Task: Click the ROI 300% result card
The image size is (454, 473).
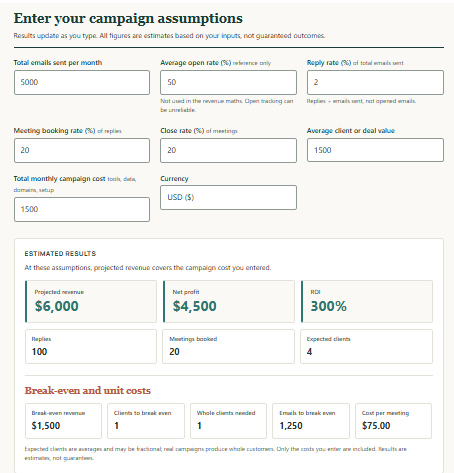Action: click(367, 301)
